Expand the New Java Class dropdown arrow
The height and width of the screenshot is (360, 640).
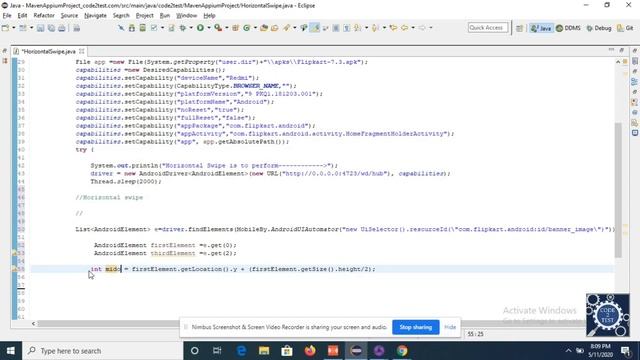click(x=255, y=28)
